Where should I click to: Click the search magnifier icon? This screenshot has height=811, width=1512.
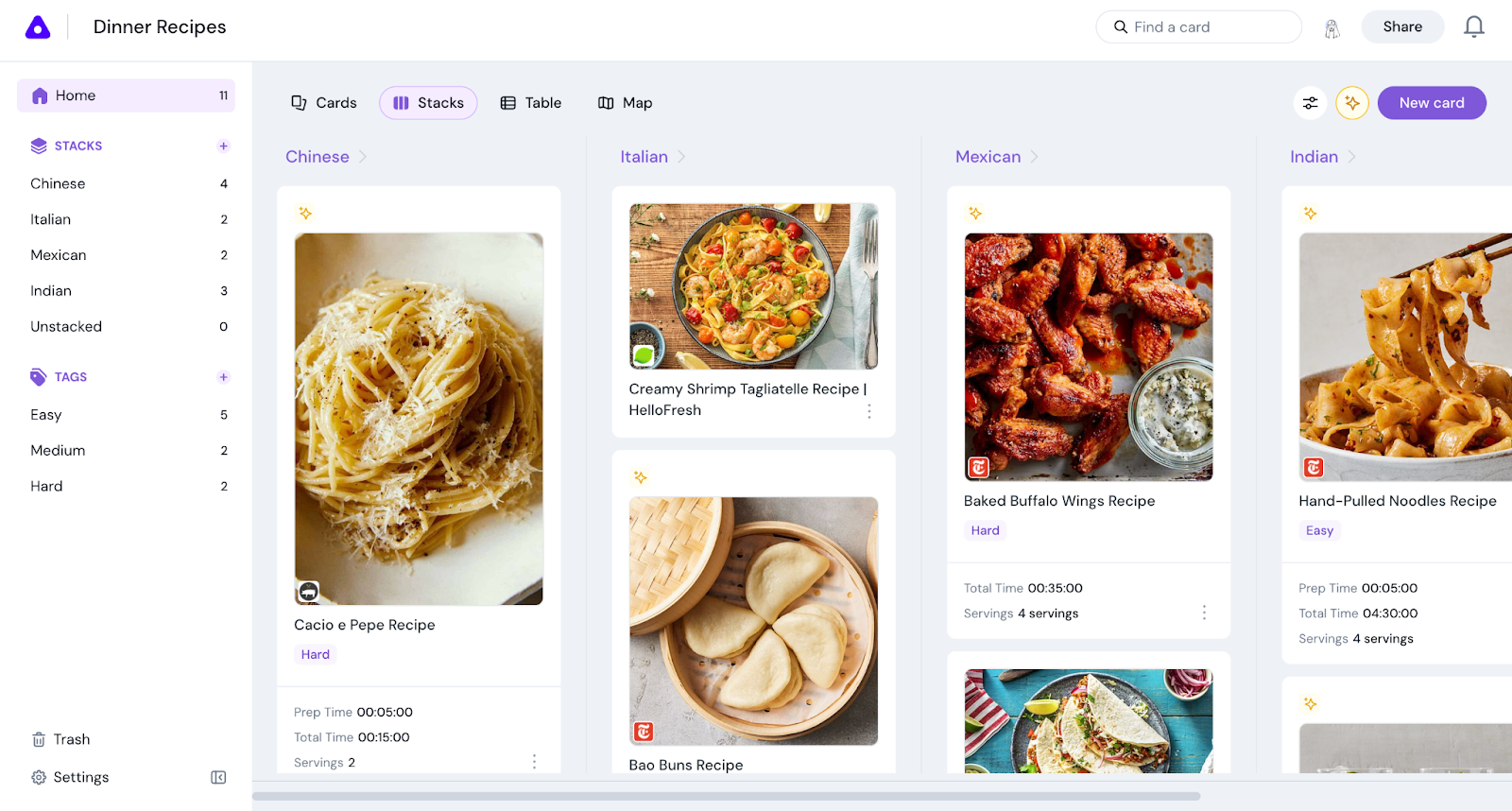[1121, 27]
